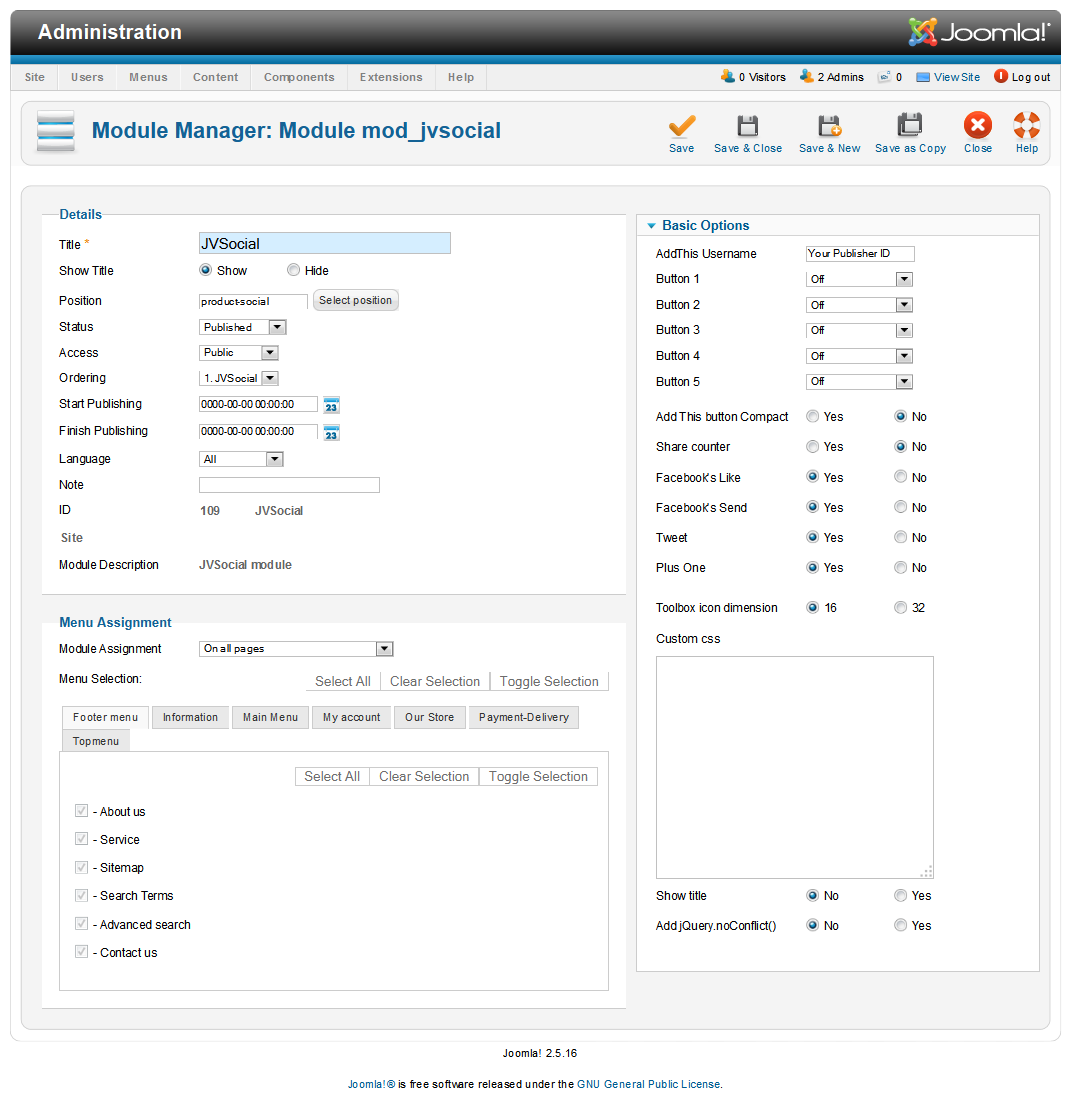Open the Button 3 dropdown
The height and width of the screenshot is (1114, 1071).
click(859, 330)
